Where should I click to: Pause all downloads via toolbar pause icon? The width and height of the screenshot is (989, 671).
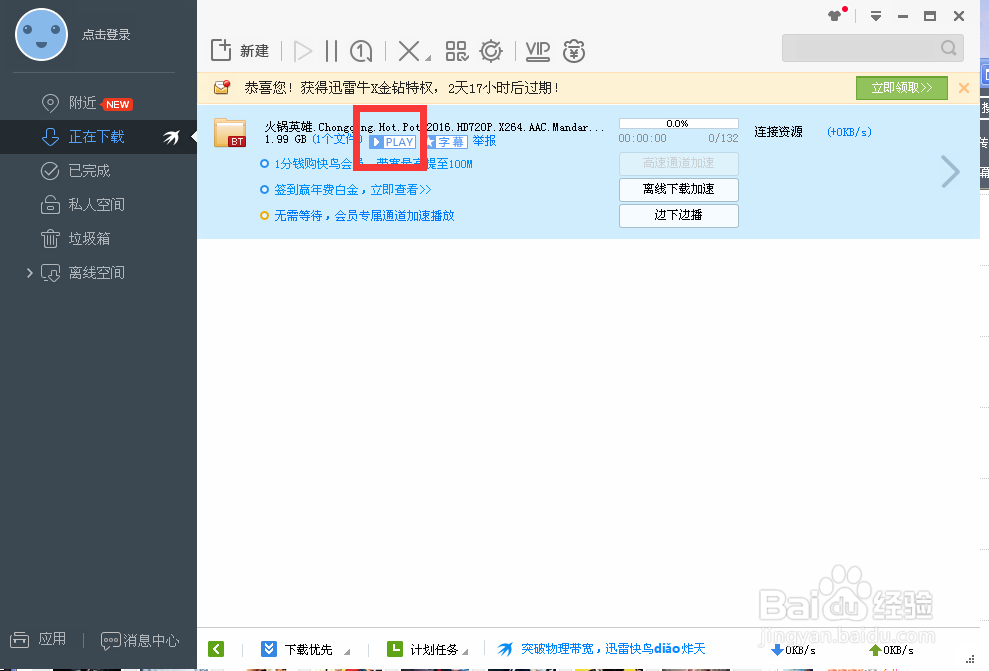coord(333,50)
